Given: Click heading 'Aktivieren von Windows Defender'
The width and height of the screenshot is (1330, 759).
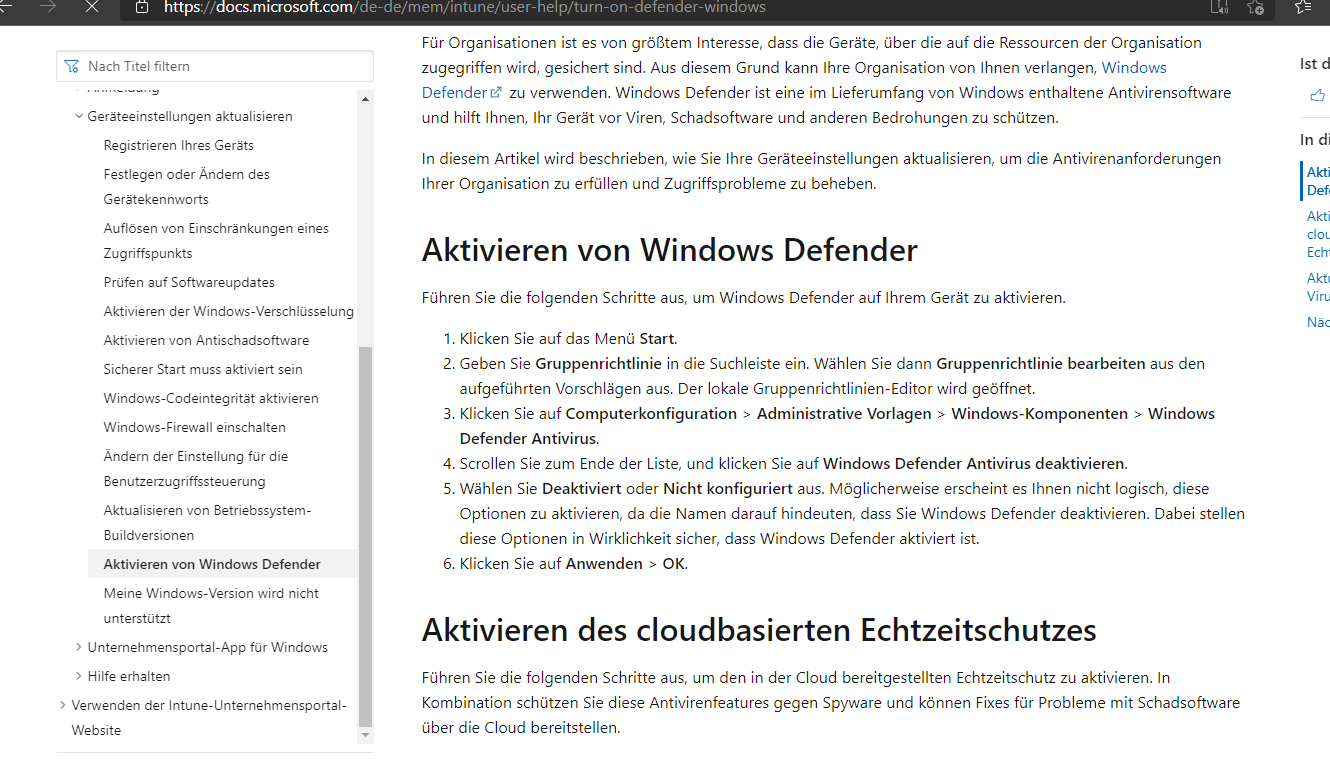Looking at the screenshot, I should coord(669,249).
